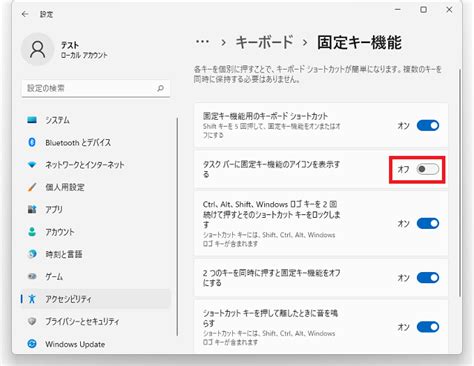Click the テスト account name
This screenshot has width=474, height=366.
click(x=70, y=45)
